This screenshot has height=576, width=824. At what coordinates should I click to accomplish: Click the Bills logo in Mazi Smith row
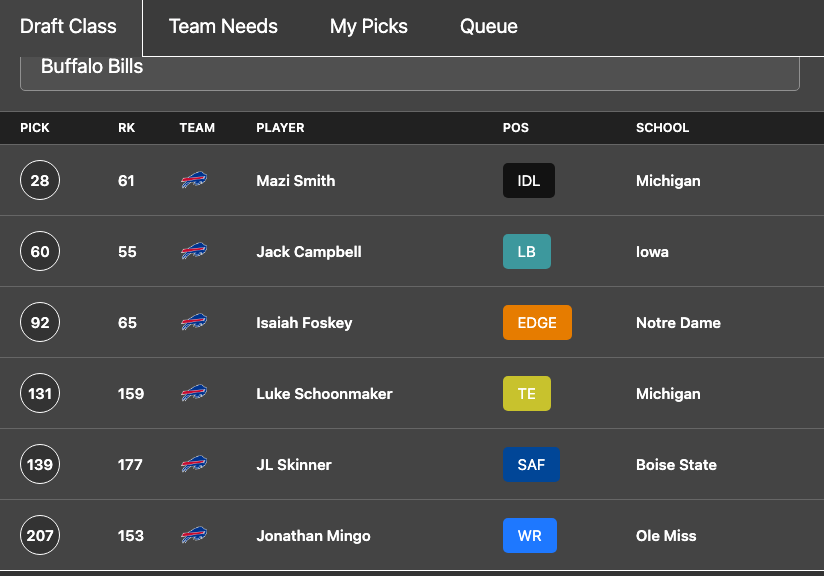(x=194, y=180)
